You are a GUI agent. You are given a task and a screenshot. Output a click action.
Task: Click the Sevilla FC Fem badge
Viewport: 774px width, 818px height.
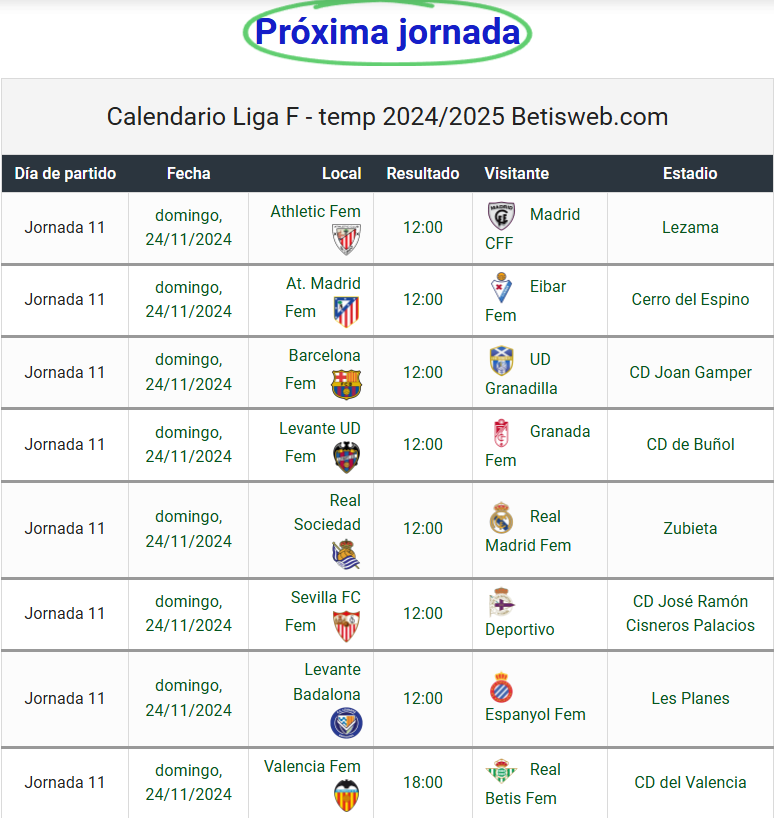coord(346,626)
